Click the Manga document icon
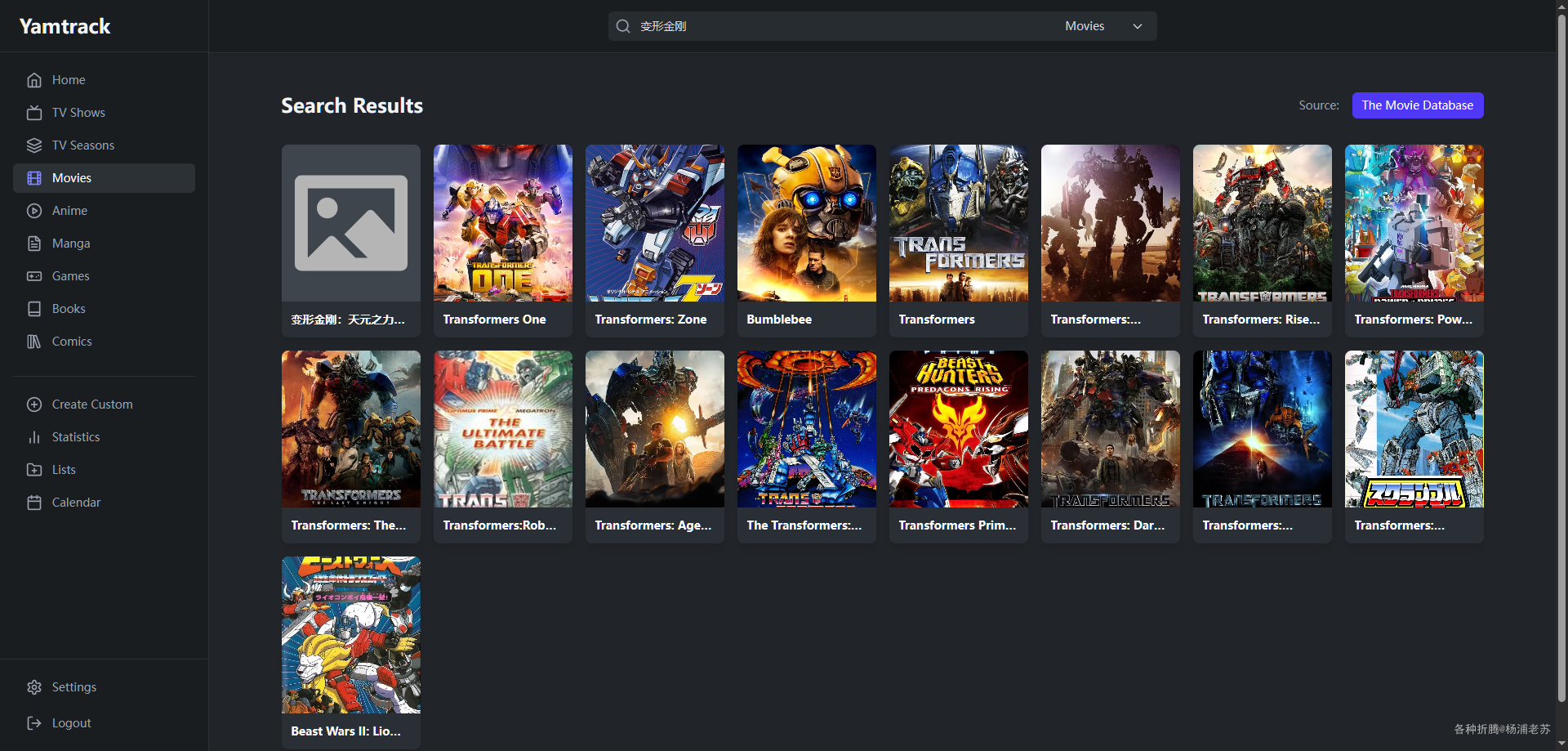This screenshot has height=751, width=1568. [x=34, y=244]
